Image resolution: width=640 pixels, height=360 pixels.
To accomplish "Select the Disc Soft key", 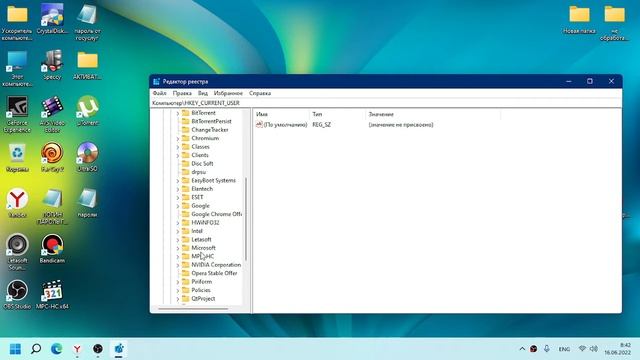I will click(x=202, y=164).
